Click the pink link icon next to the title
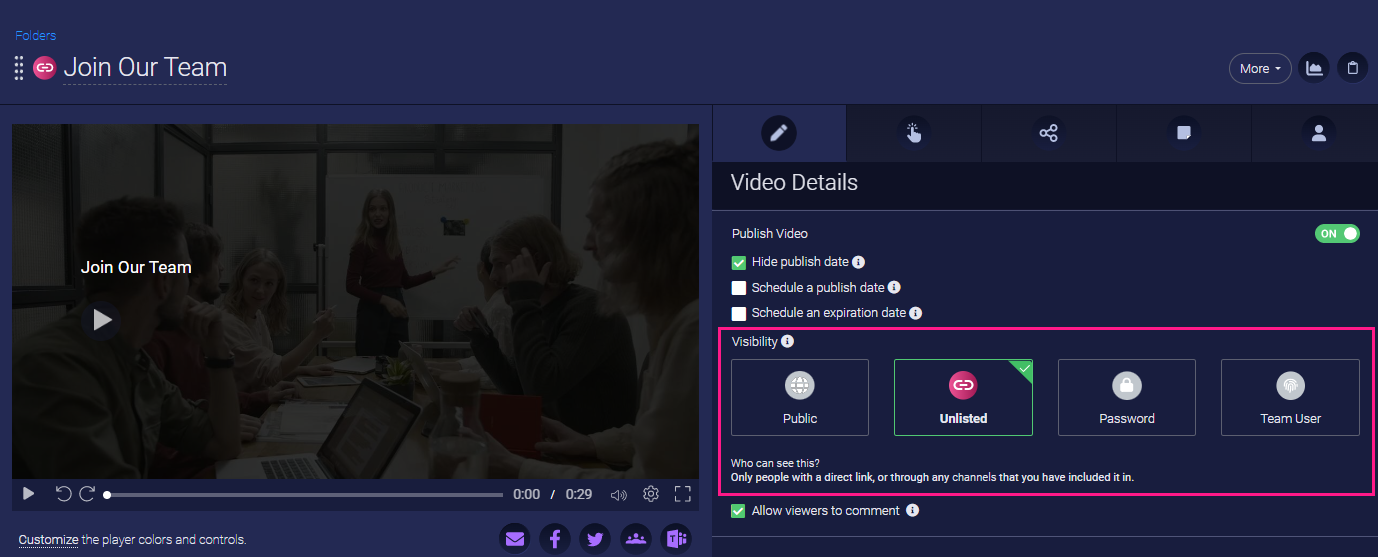The image size is (1378, 557). 44,67
